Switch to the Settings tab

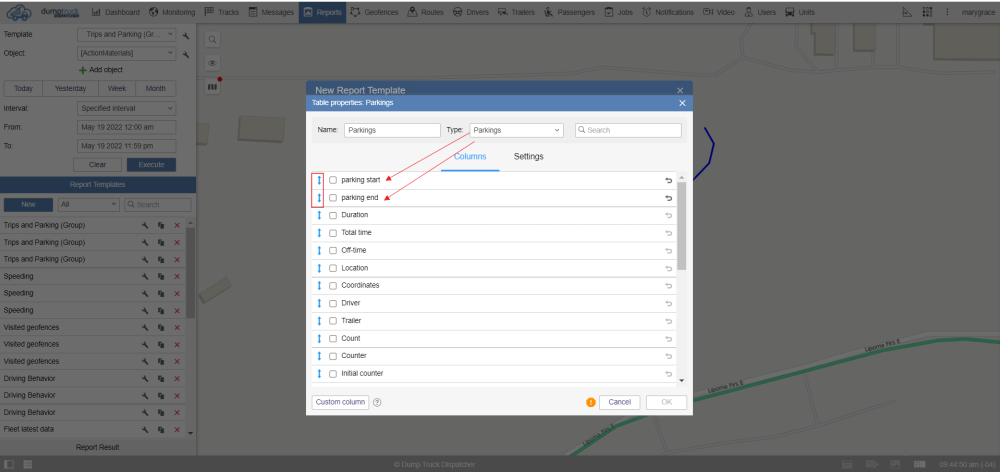click(x=528, y=157)
